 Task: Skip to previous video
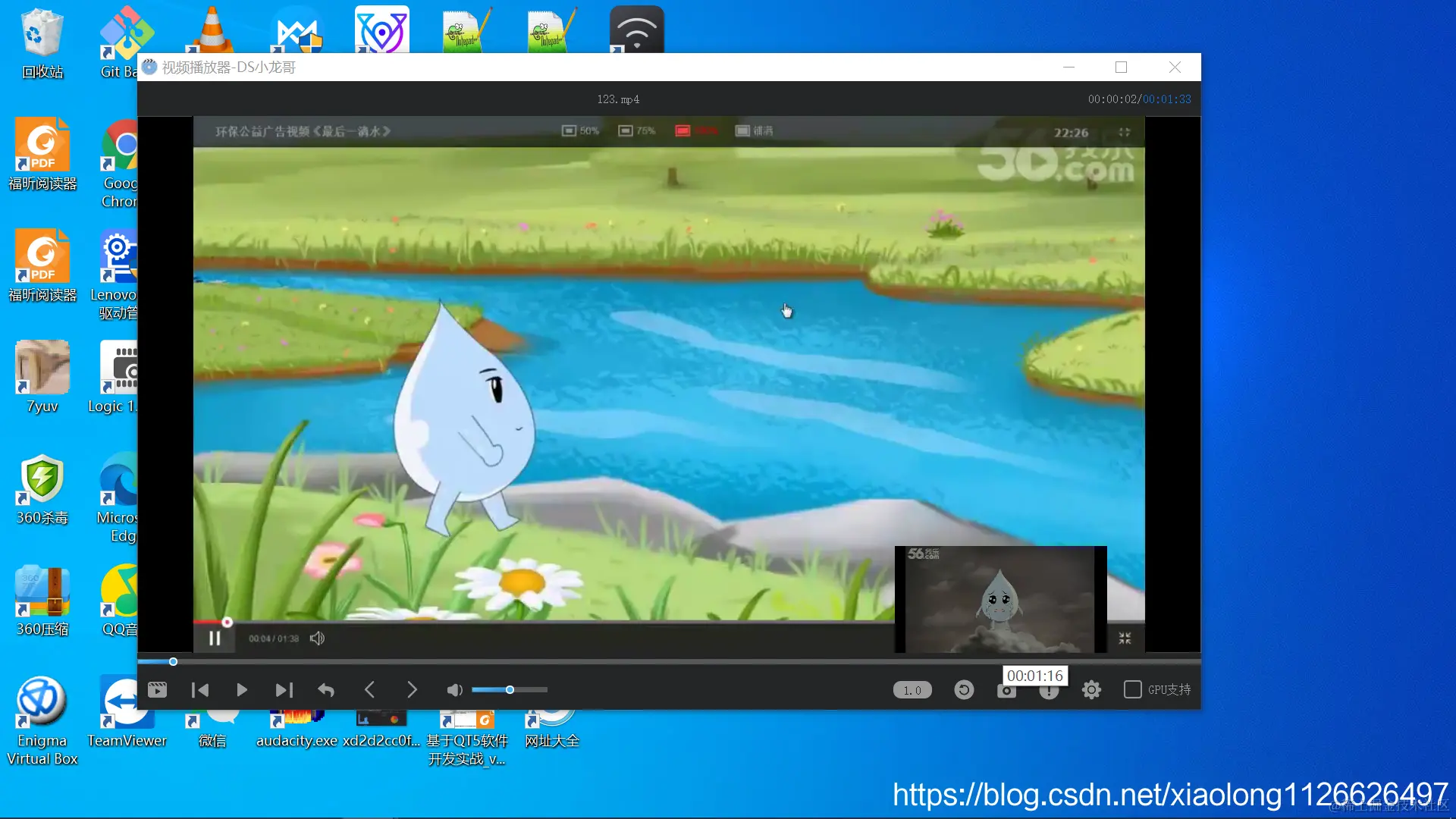200,690
